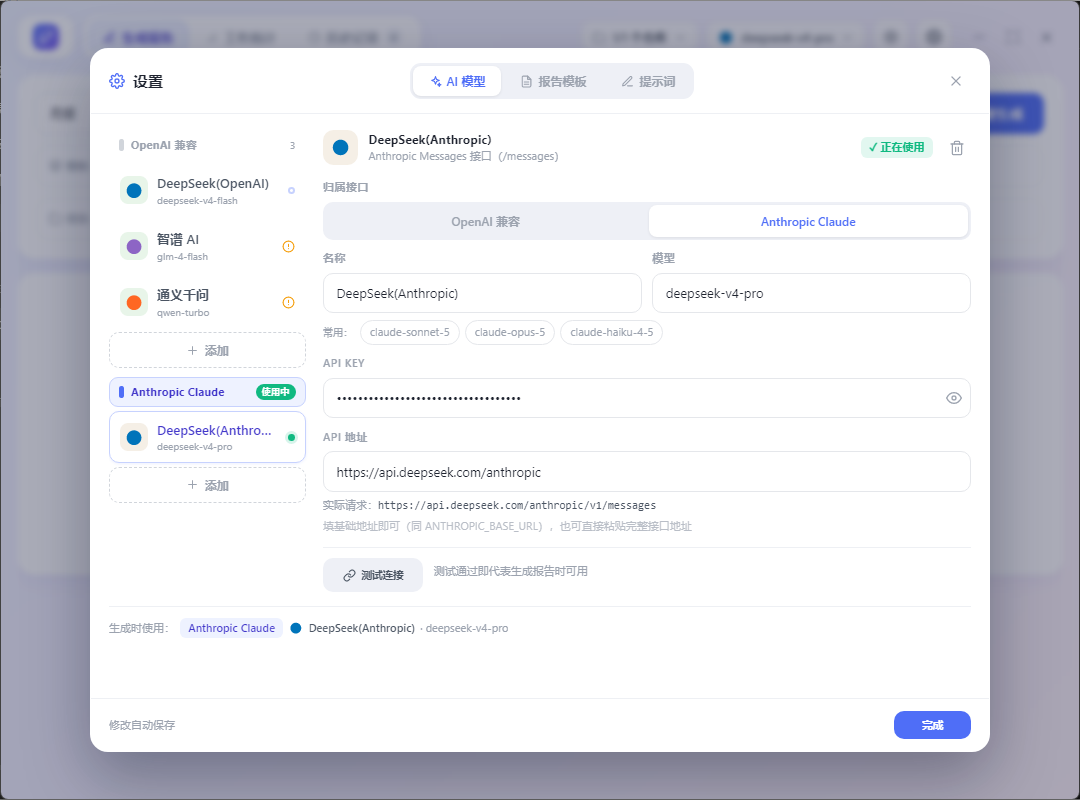Click the deepseek-v4-flash subtitle text
This screenshot has width=1080, height=800.
point(197,201)
